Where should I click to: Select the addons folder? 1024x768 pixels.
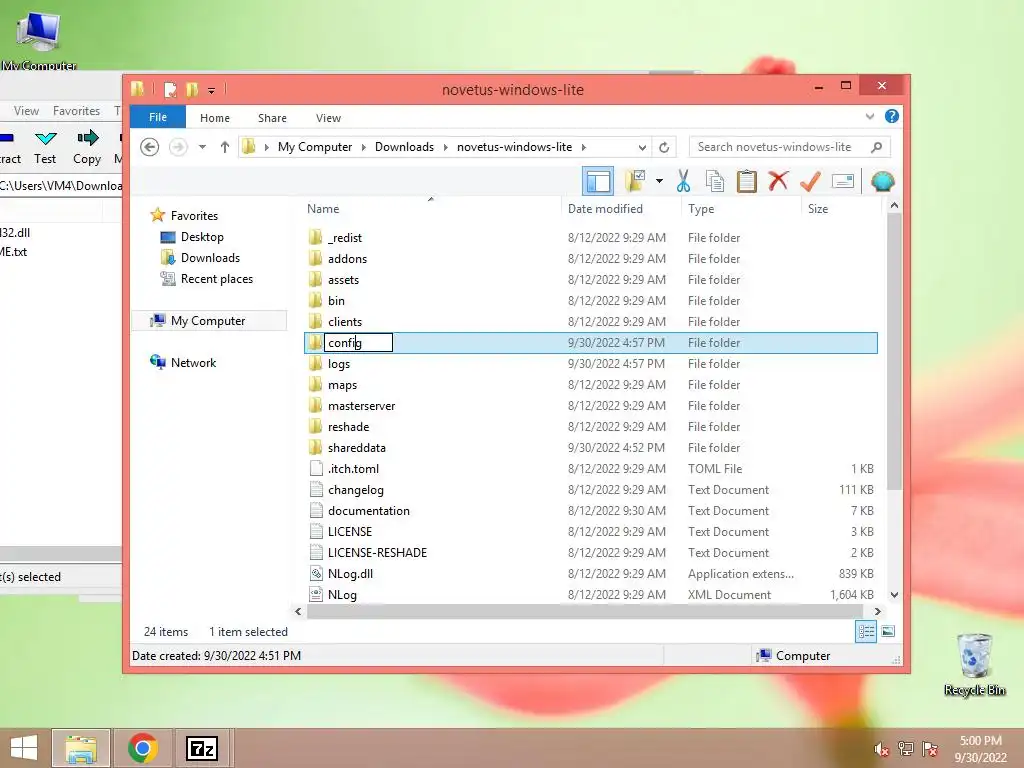point(347,259)
